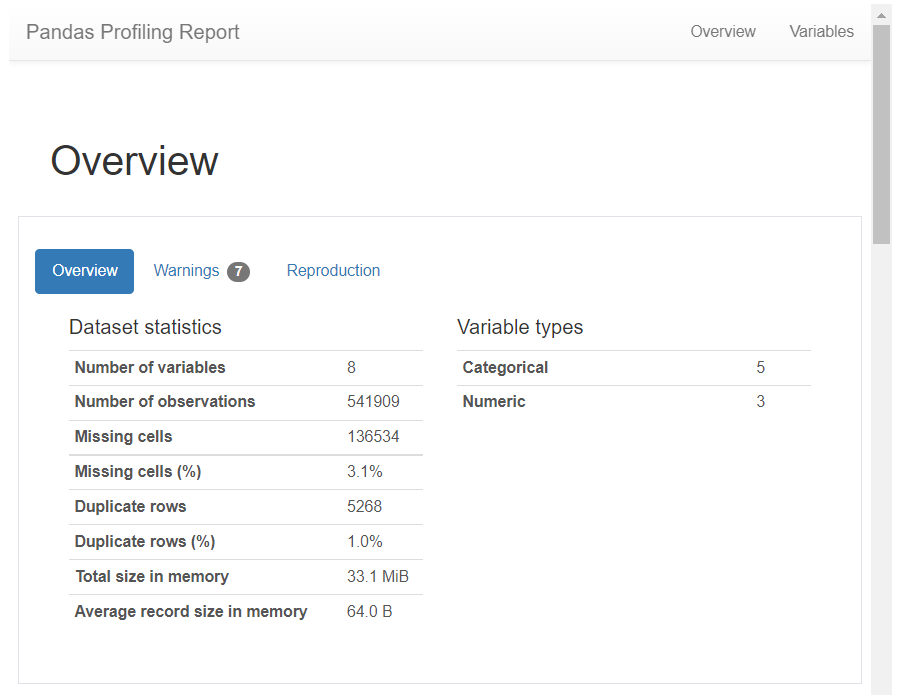Select the blue Overview tab

85,271
